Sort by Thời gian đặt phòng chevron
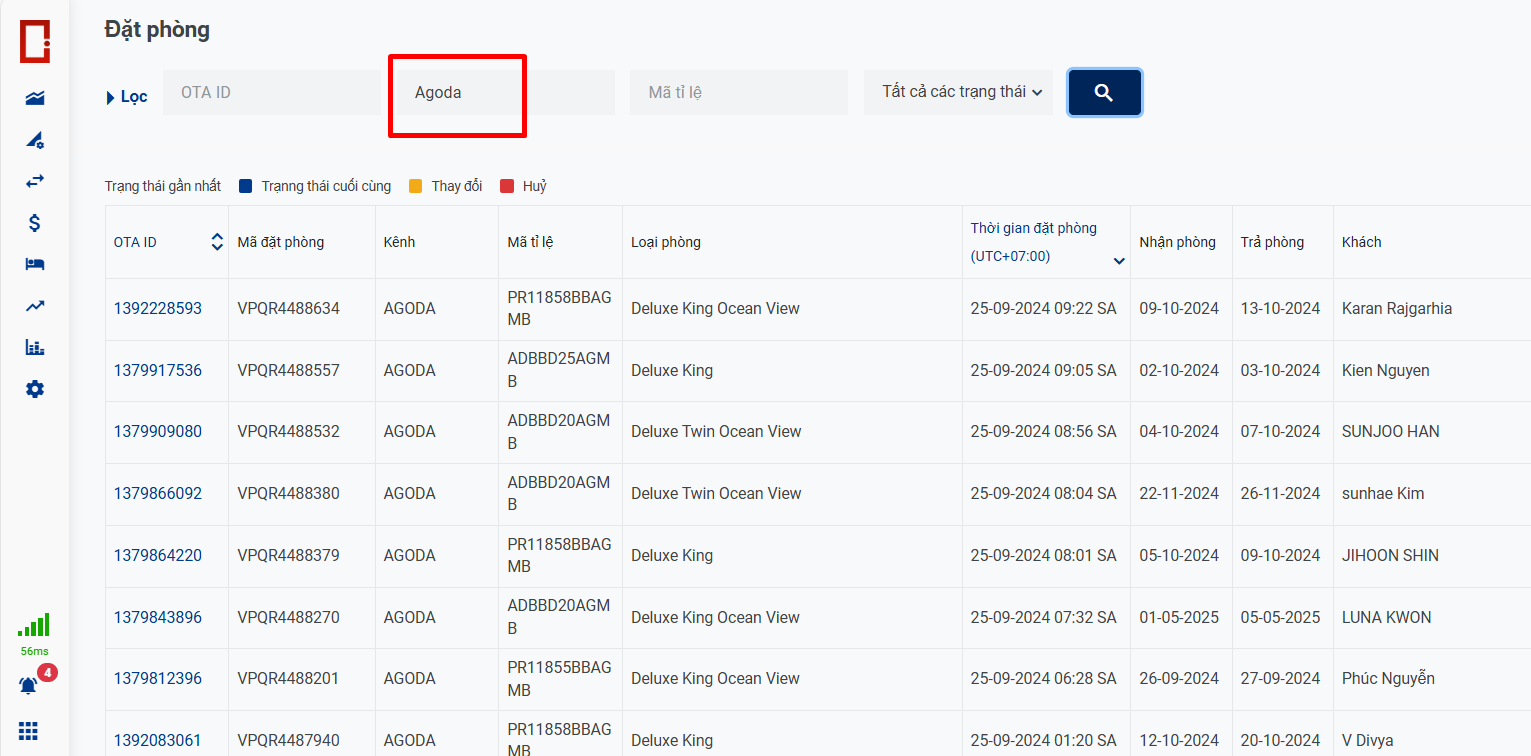The height and width of the screenshot is (756, 1531). (x=1119, y=261)
